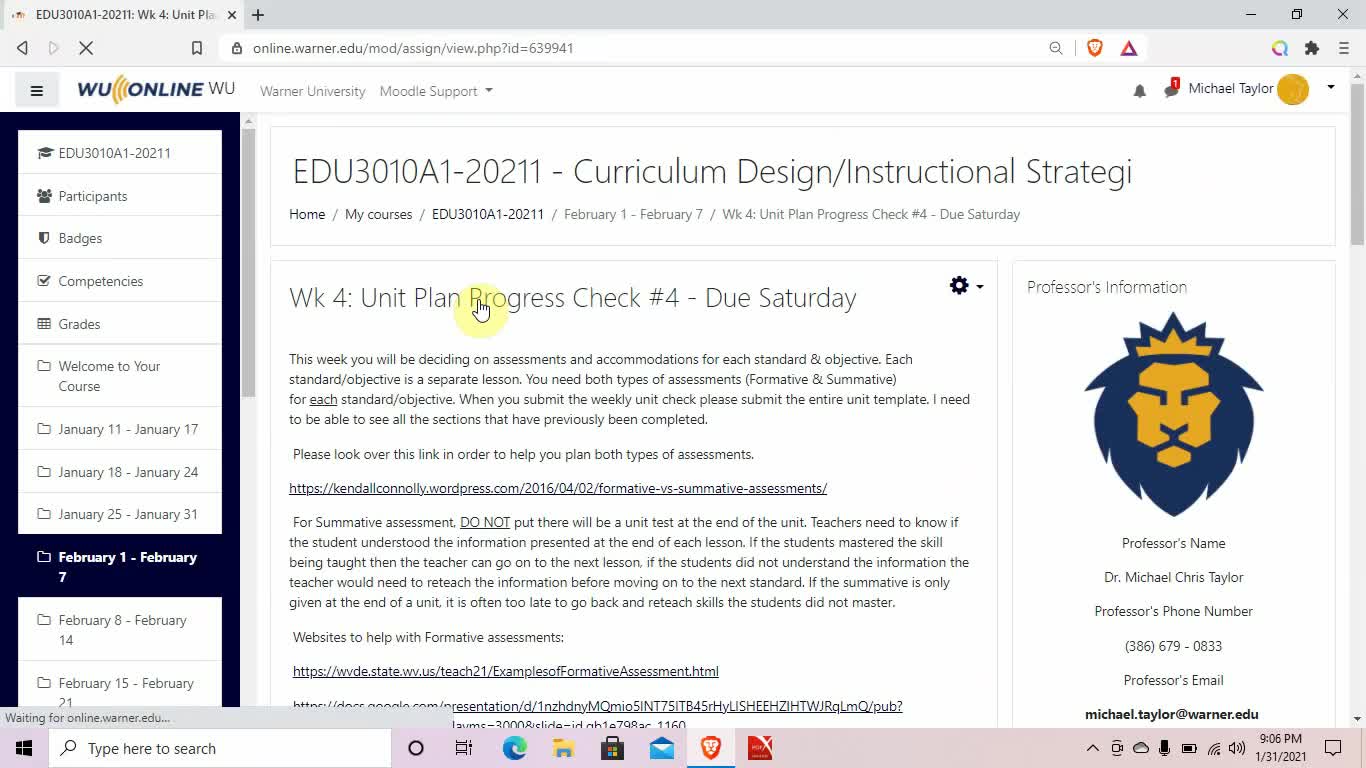Open Cortana circle on the taskbar
This screenshot has height=768, width=1366.
(x=416, y=748)
